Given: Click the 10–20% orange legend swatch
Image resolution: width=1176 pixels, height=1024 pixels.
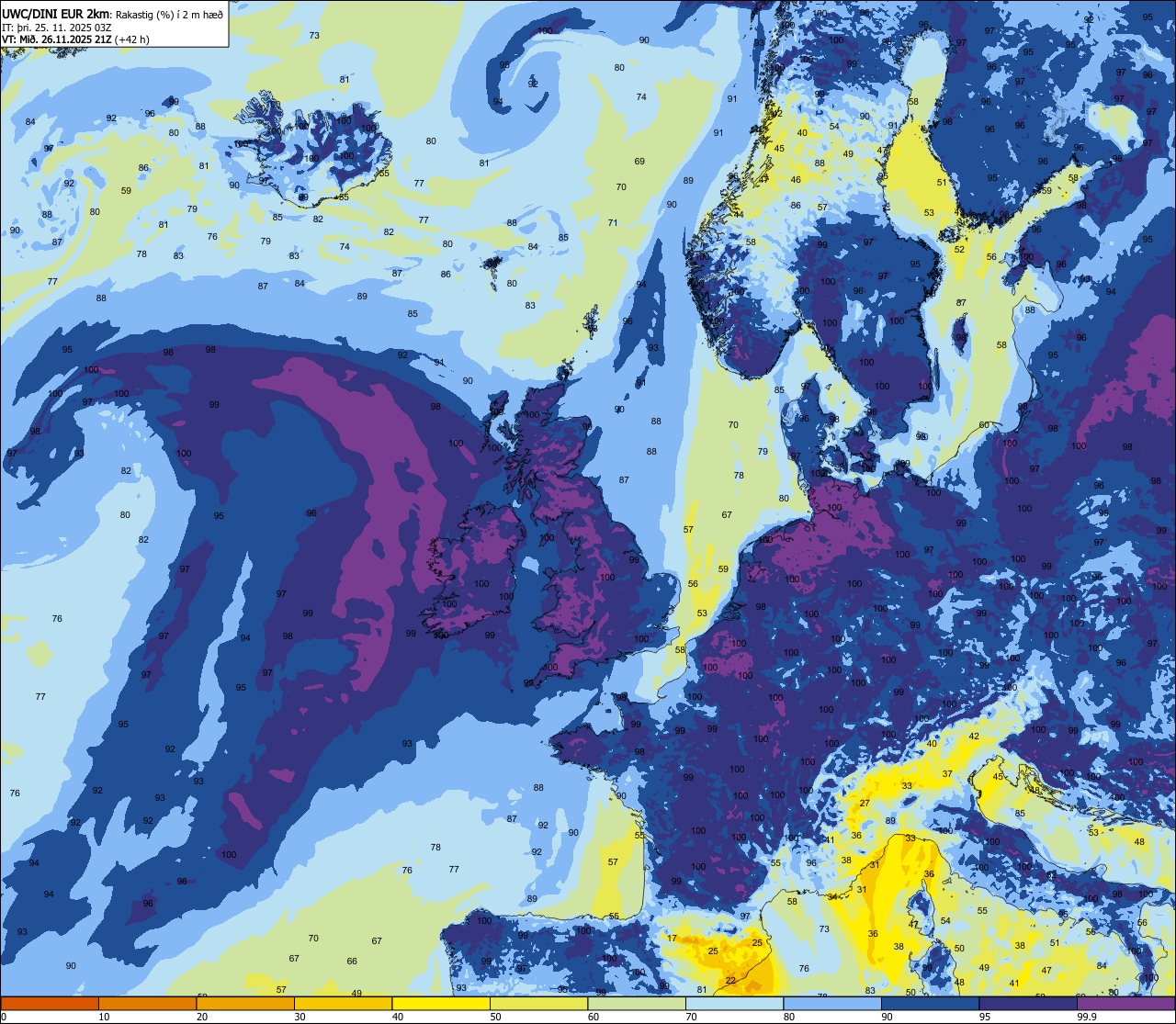Looking at the screenshot, I should tap(147, 1003).
